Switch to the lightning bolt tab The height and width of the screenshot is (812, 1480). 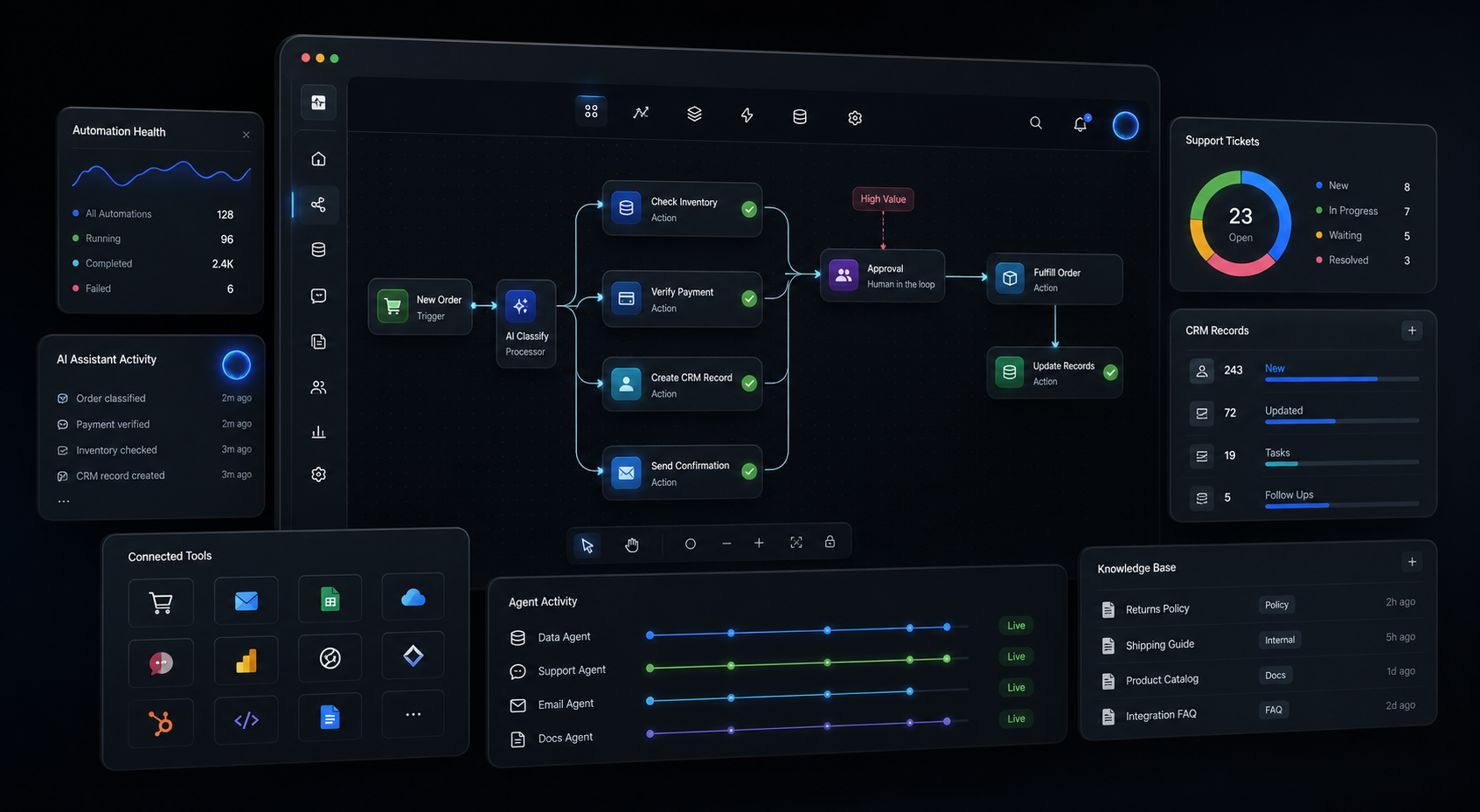coord(747,115)
